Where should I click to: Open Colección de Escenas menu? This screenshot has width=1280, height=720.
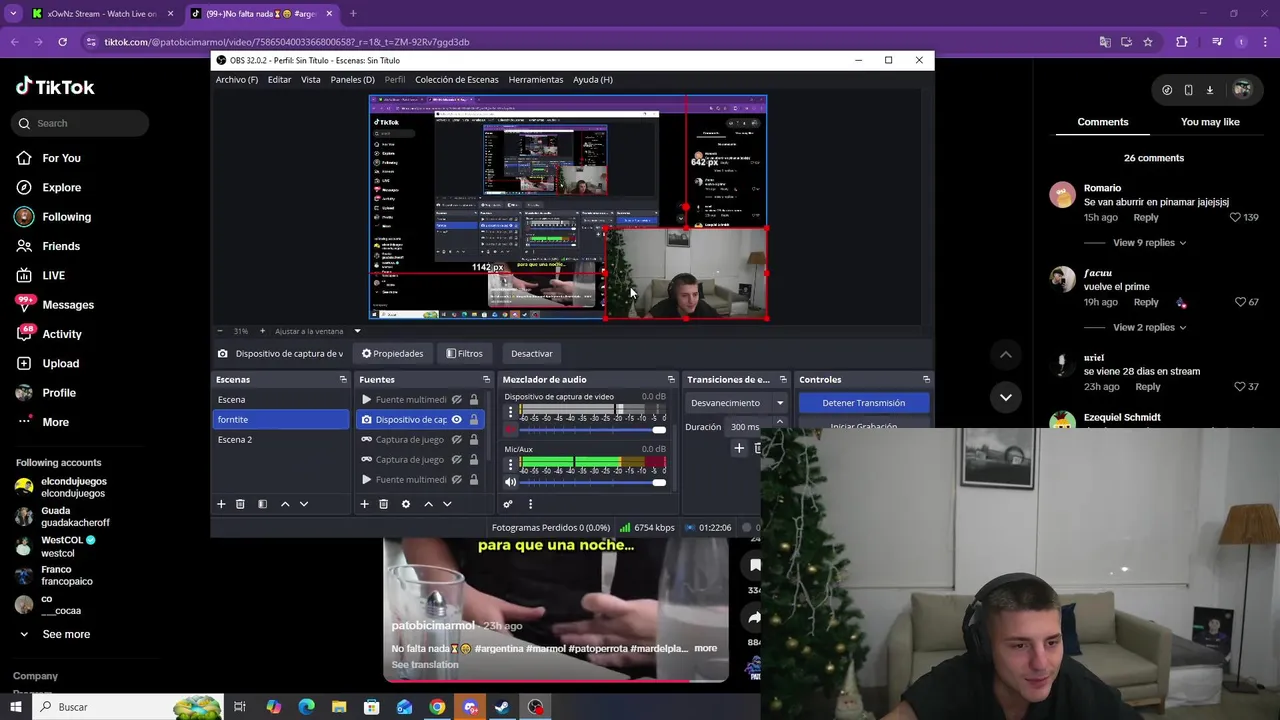[x=456, y=80]
